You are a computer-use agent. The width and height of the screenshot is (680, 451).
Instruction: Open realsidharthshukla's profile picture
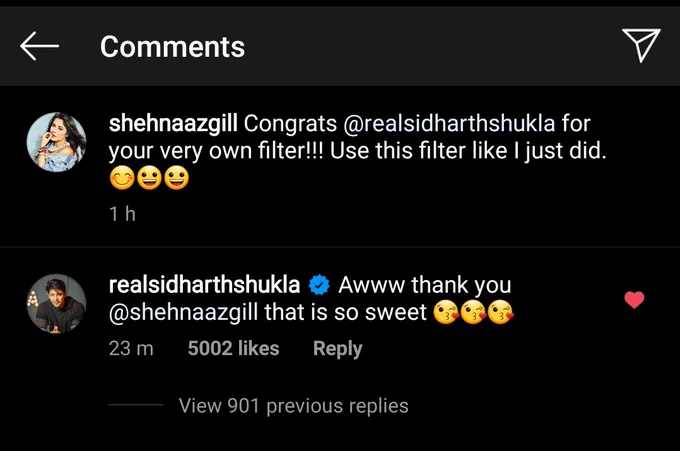56,304
